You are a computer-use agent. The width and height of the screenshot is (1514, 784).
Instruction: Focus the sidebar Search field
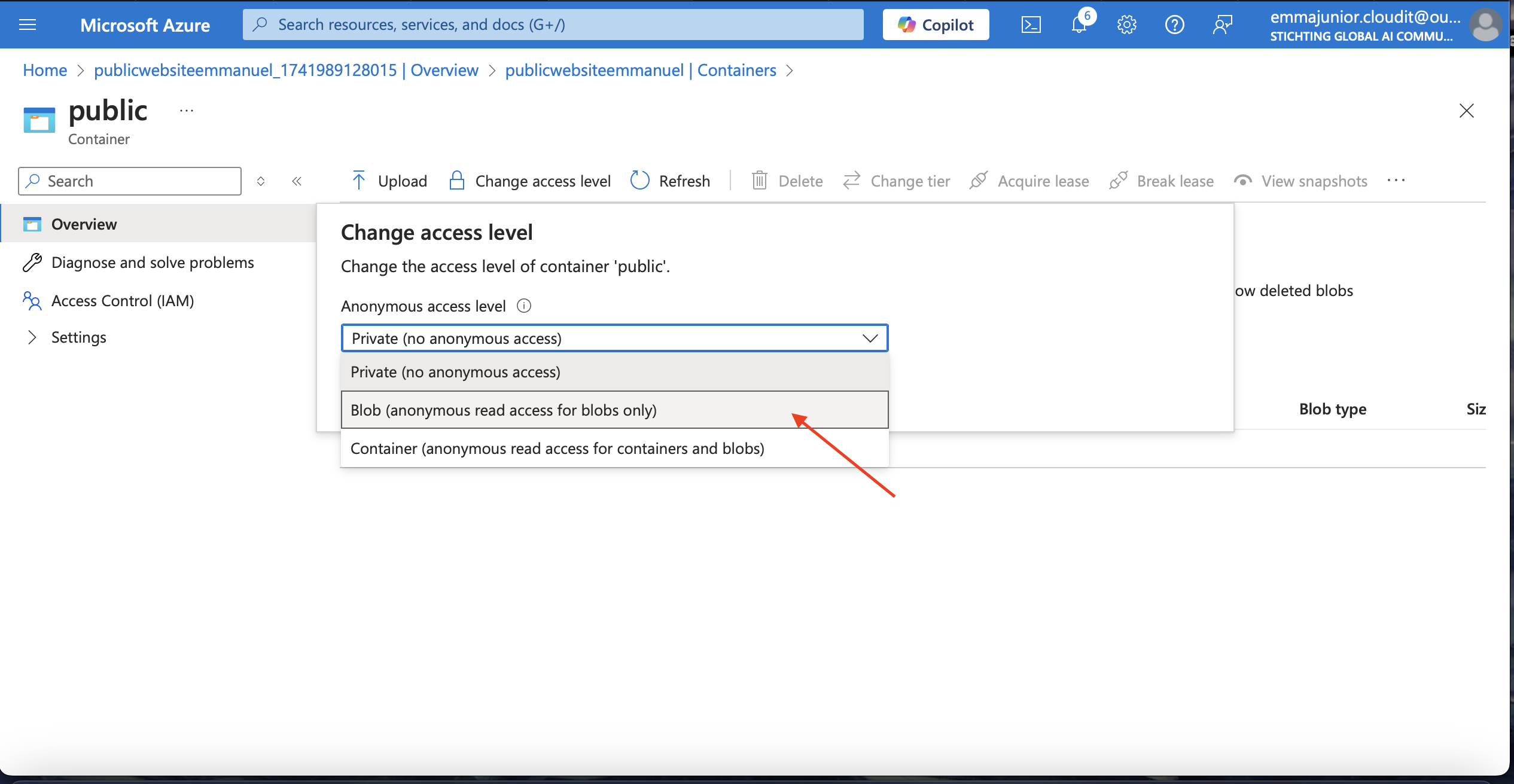130,181
